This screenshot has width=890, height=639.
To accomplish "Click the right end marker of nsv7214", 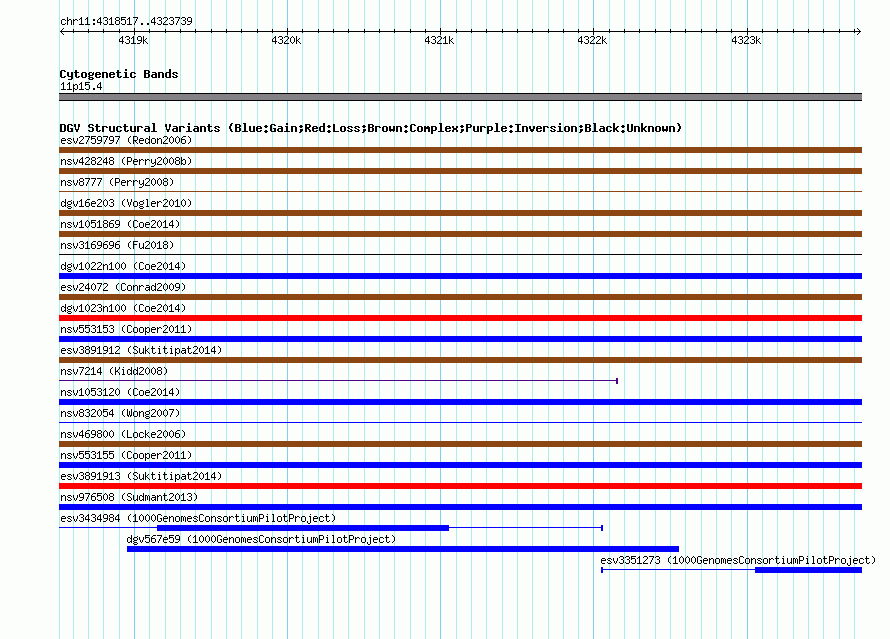I will point(617,381).
